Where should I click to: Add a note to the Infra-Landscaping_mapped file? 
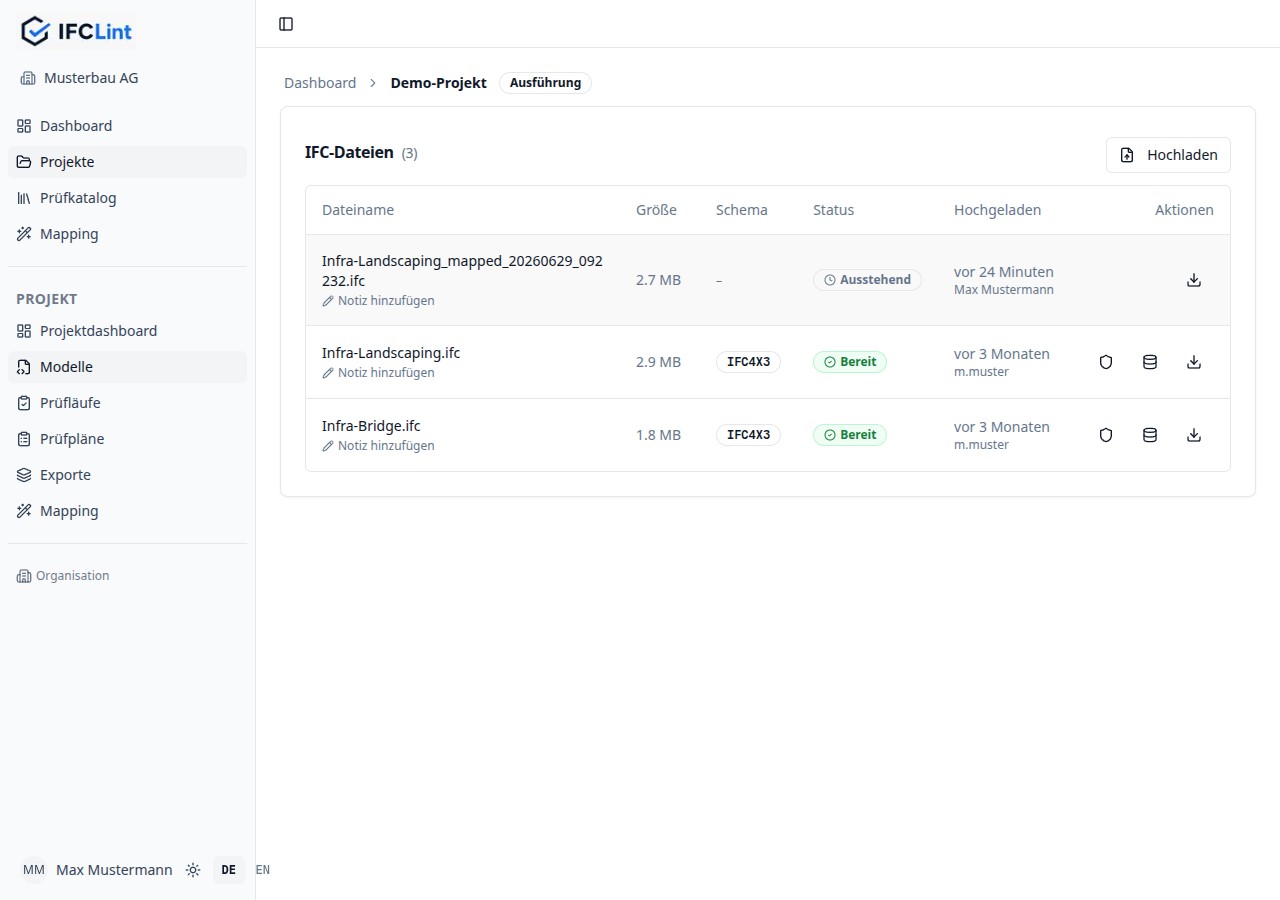click(x=378, y=300)
